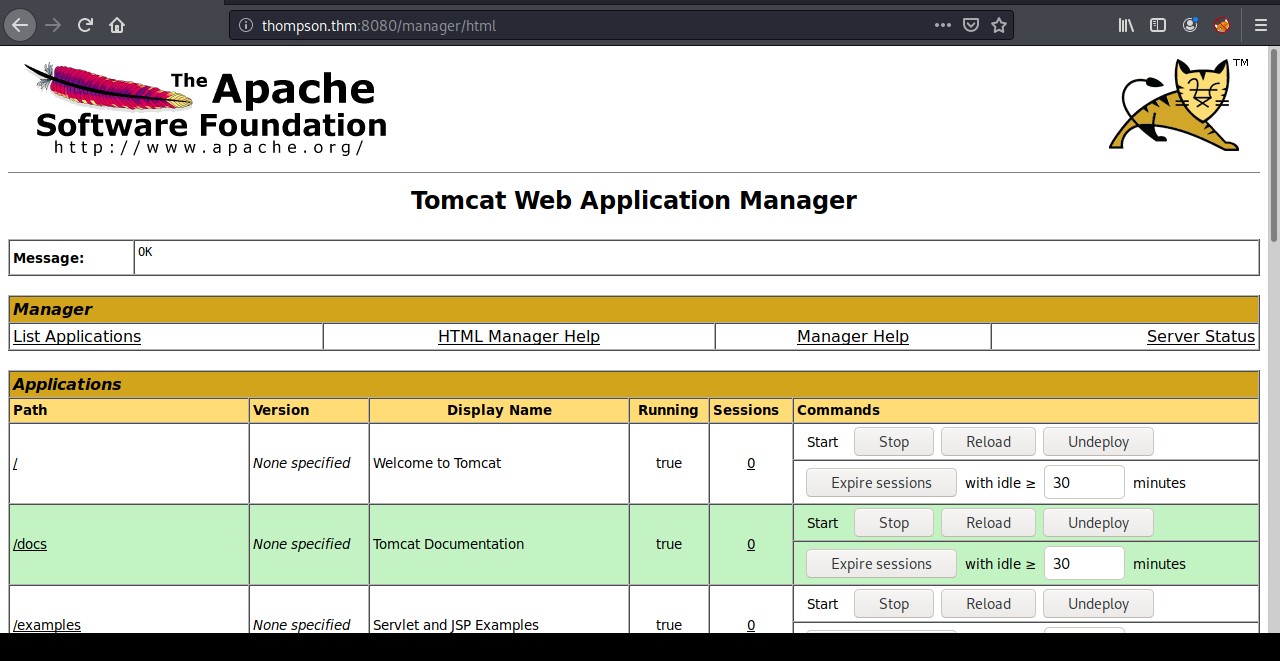Undeploy the /examples application
This screenshot has height=661, width=1280.
[x=1098, y=604]
